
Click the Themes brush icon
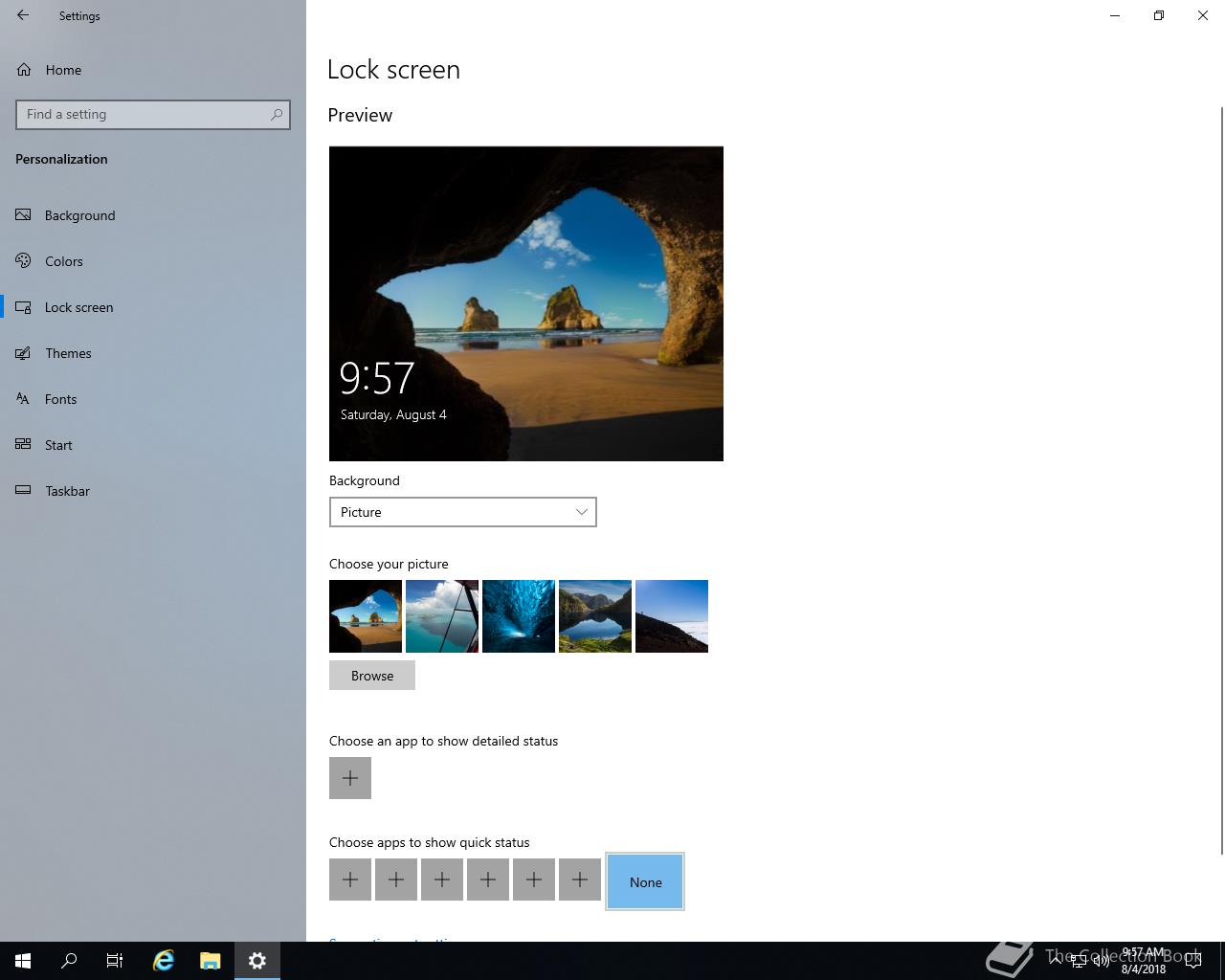pyautogui.click(x=23, y=353)
